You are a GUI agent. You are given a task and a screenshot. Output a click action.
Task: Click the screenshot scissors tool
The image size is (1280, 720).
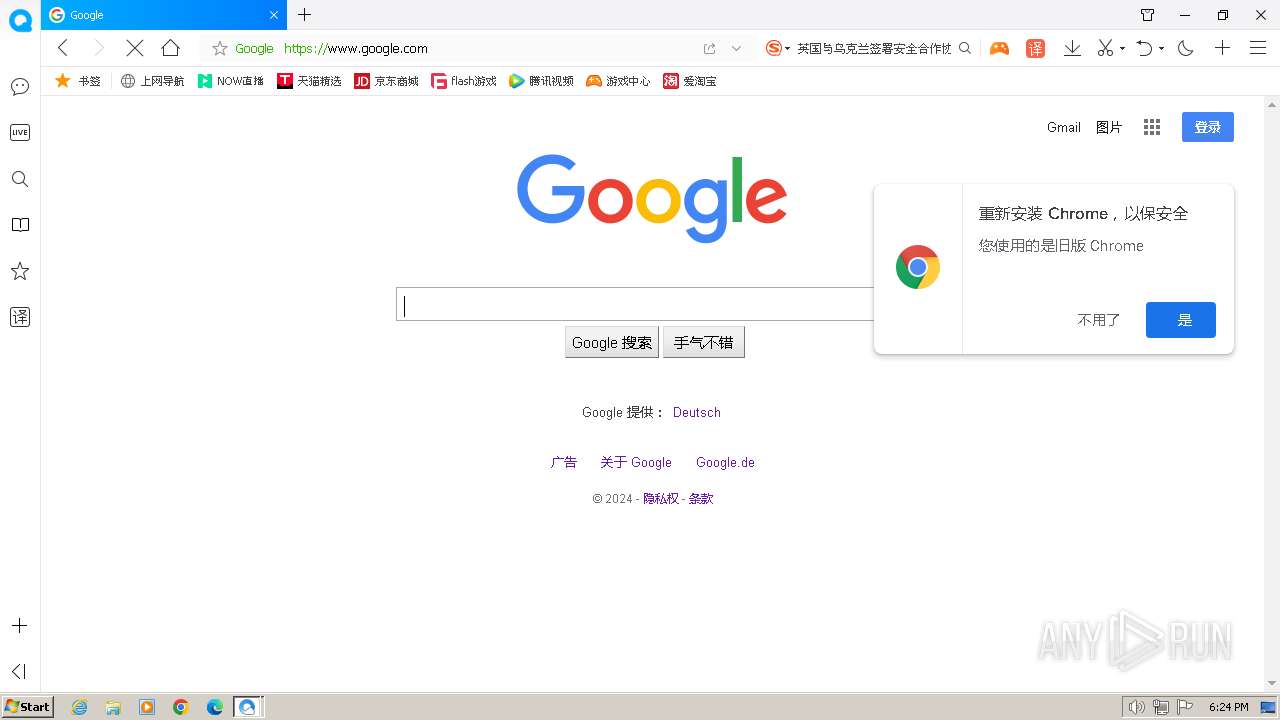(x=1105, y=48)
